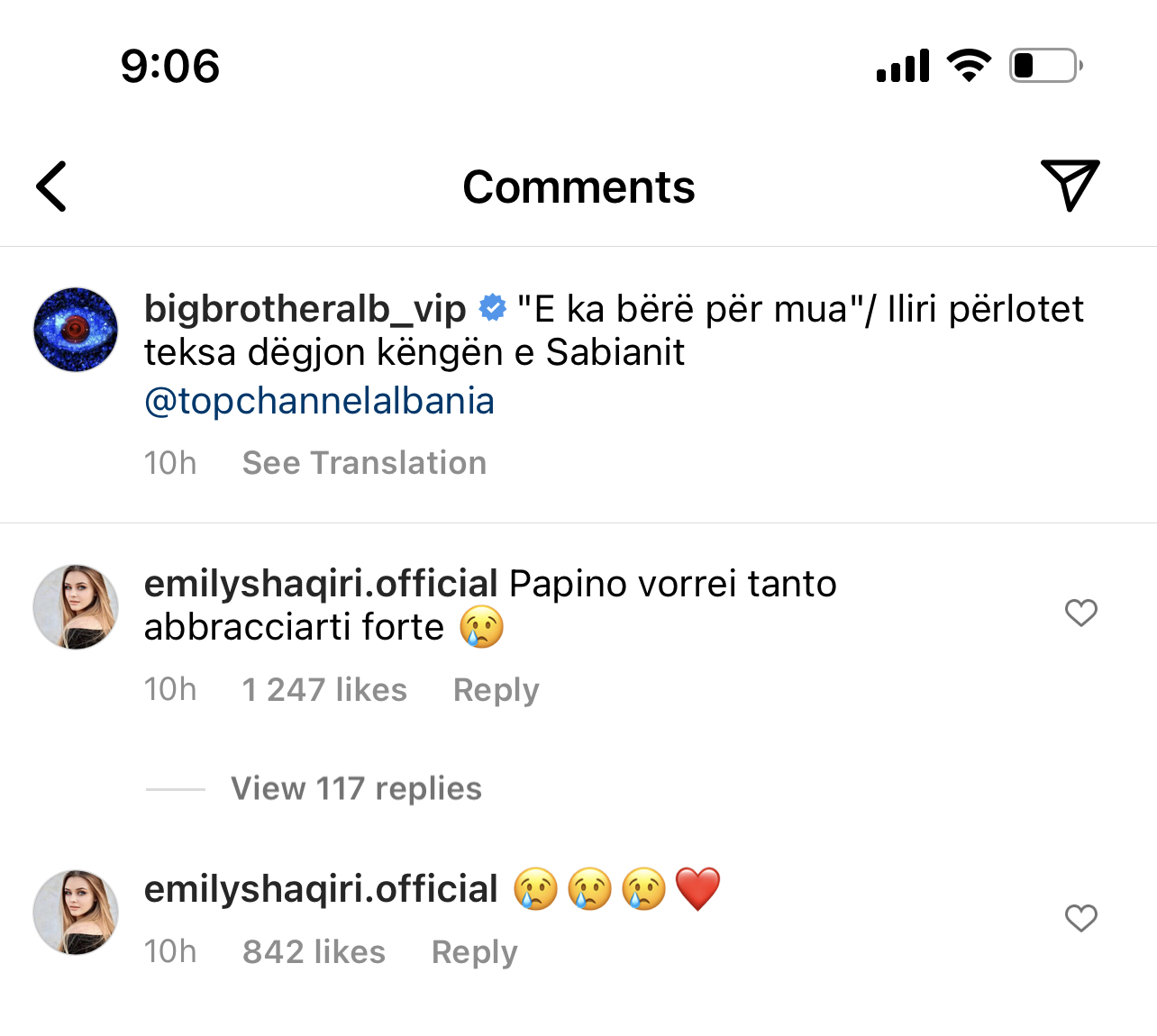The width and height of the screenshot is (1157, 1036).
Task: Expand View 117 replies
Action: pyautogui.click(x=356, y=788)
